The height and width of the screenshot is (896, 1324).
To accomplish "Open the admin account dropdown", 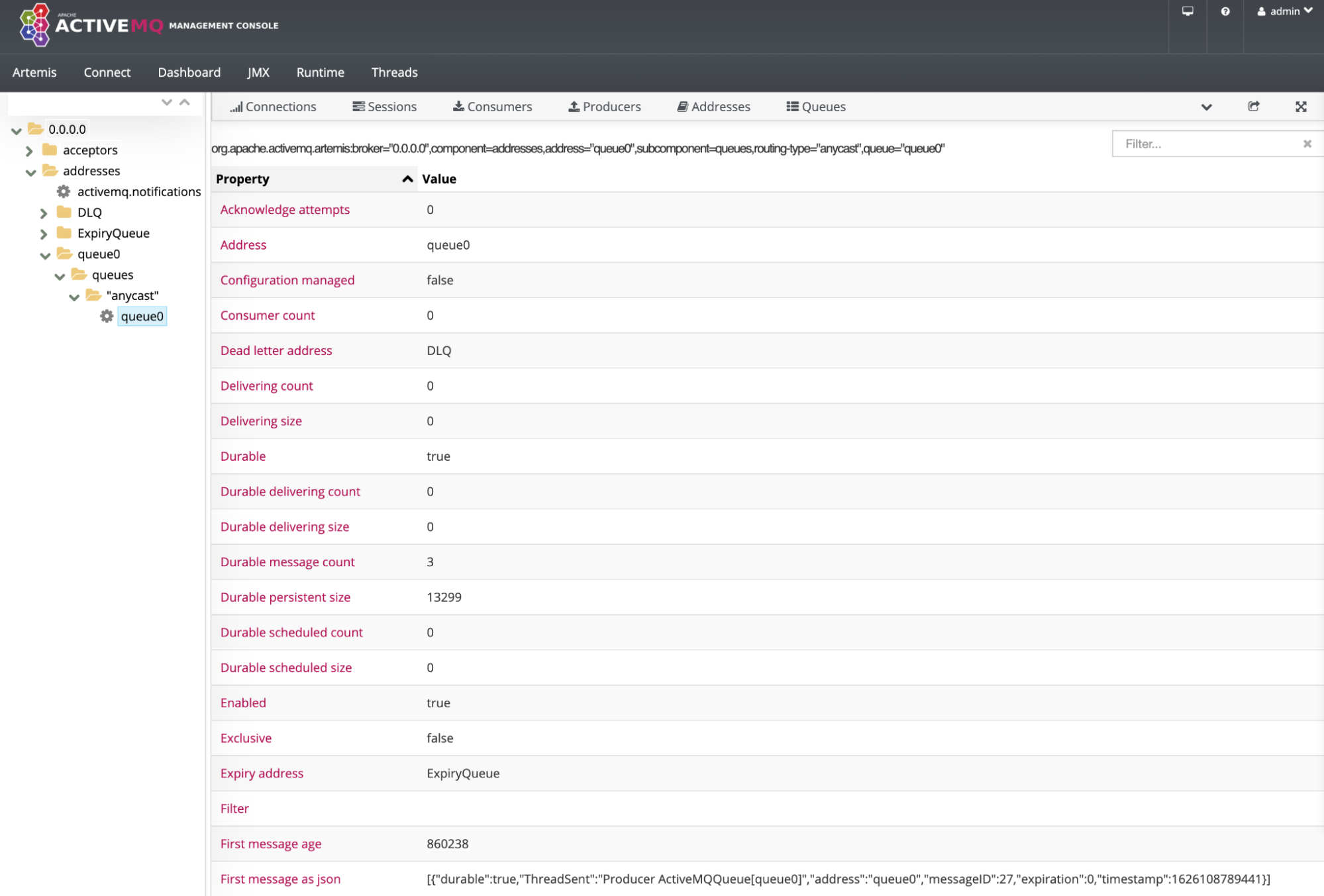I will click(x=1284, y=11).
